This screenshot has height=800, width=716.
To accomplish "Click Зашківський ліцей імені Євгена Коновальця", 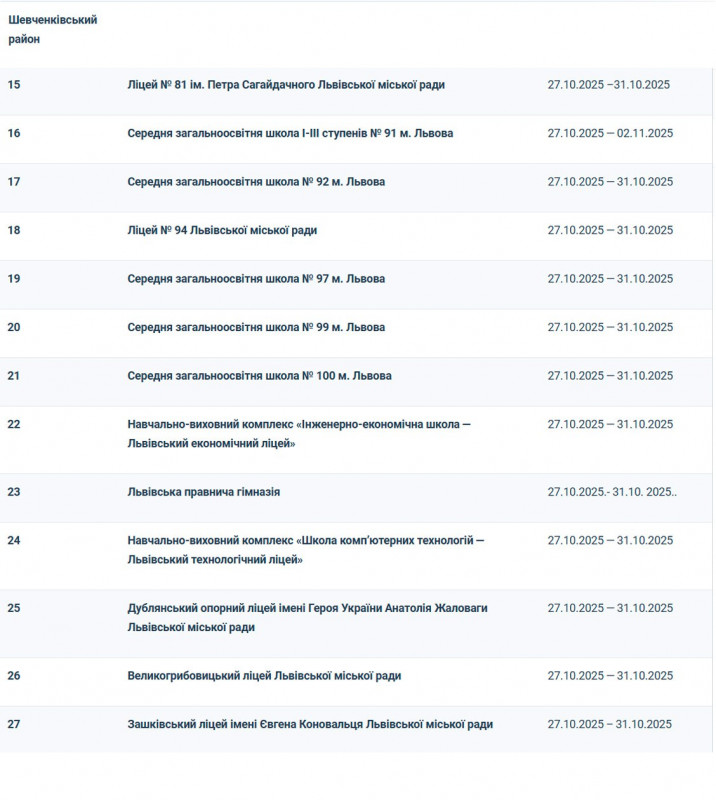I will 310,724.
